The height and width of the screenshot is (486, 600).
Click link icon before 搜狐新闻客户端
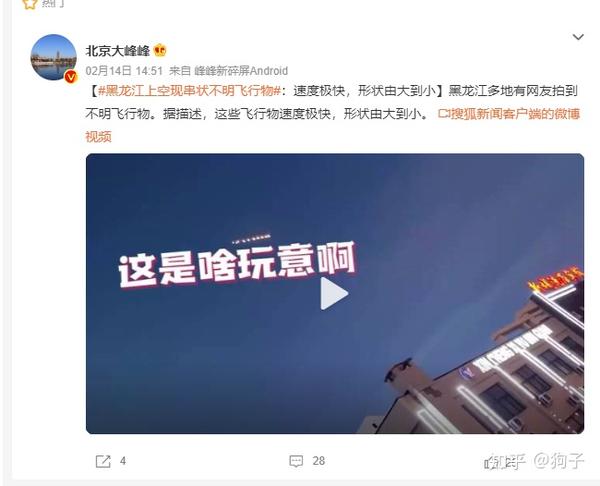click(443, 114)
